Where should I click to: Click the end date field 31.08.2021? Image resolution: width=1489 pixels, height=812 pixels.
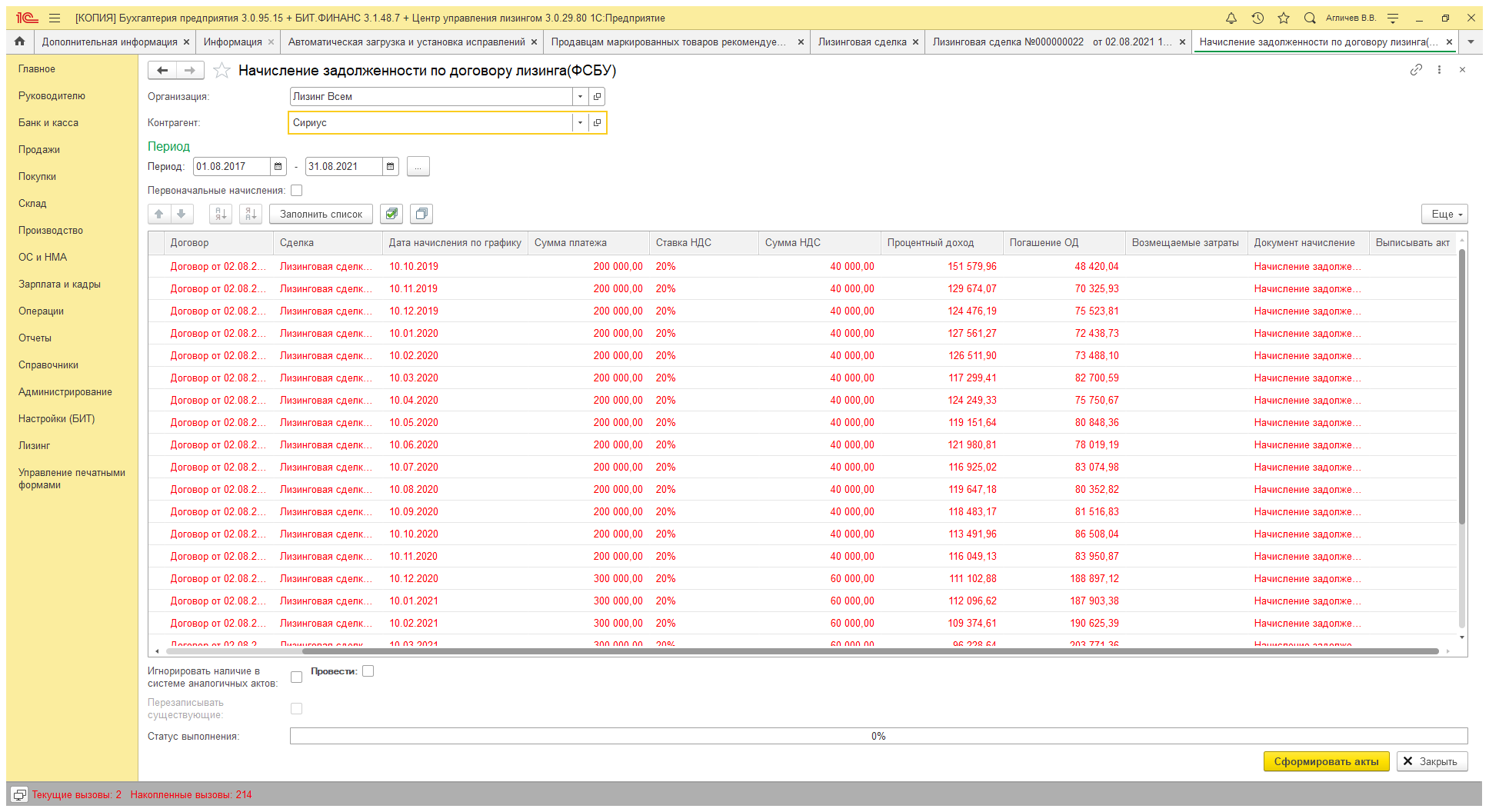[x=342, y=167]
